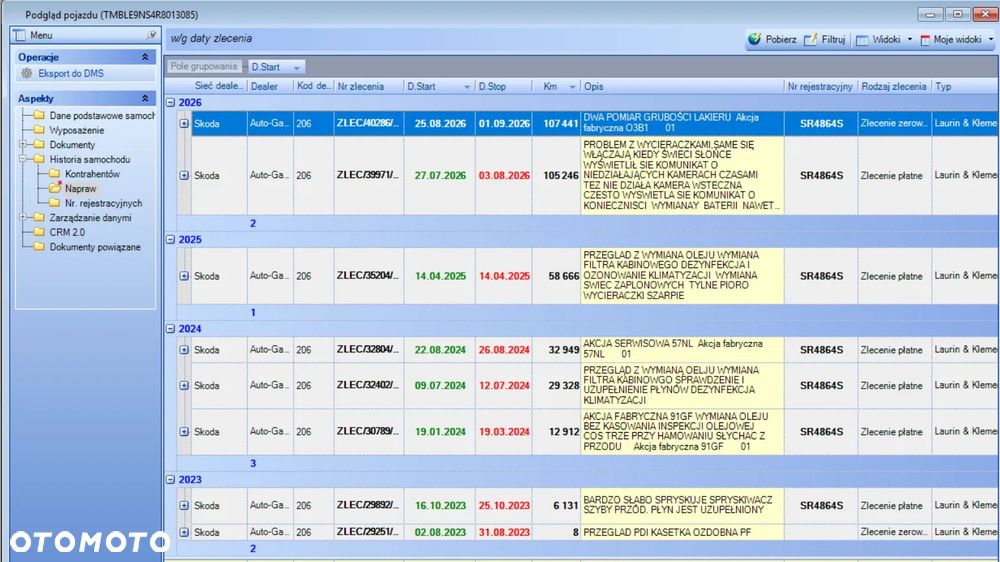Click the pin icon beside Menu
This screenshot has width=1000, height=562.
(x=151, y=35)
